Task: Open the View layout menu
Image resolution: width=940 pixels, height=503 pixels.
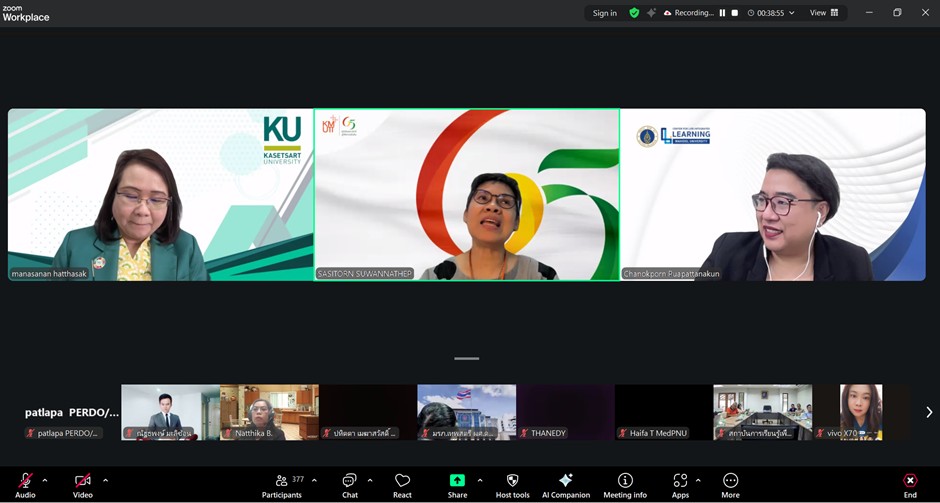Action: coord(824,13)
